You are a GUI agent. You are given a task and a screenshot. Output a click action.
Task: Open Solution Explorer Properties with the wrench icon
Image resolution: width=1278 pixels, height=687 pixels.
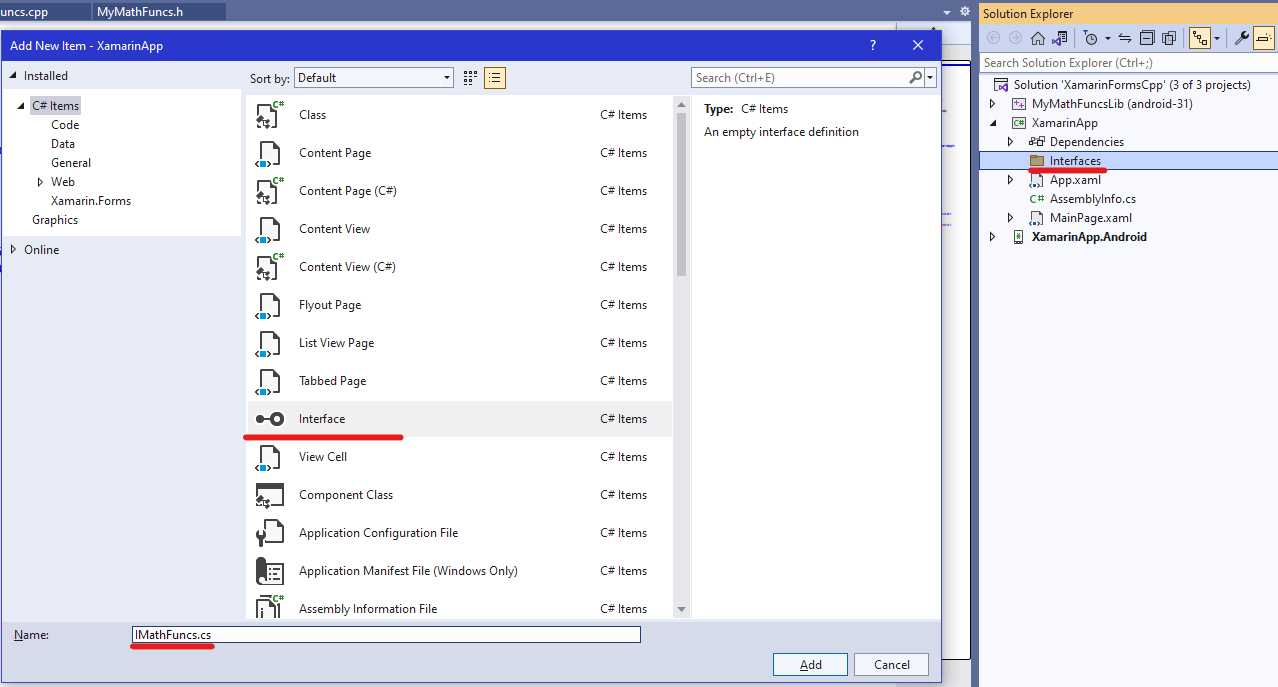tap(1240, 37)
